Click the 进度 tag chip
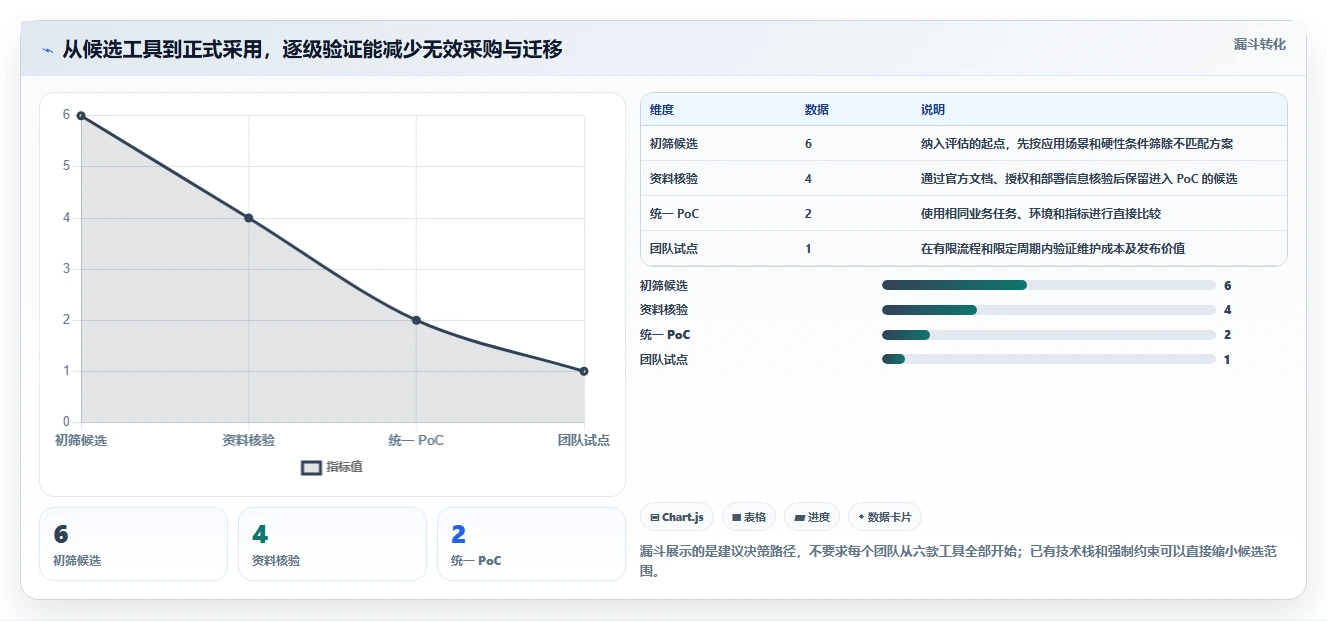 [812, 517]
